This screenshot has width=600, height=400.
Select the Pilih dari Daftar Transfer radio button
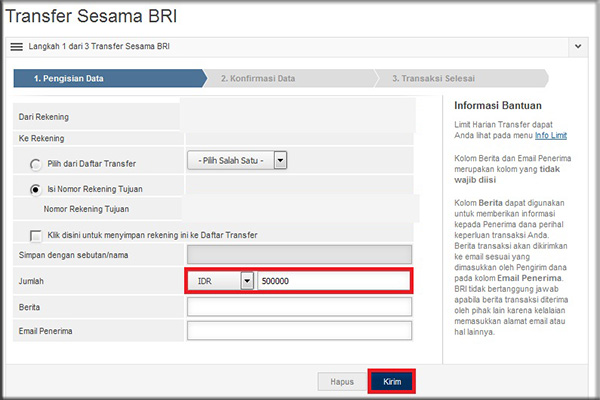35,164
